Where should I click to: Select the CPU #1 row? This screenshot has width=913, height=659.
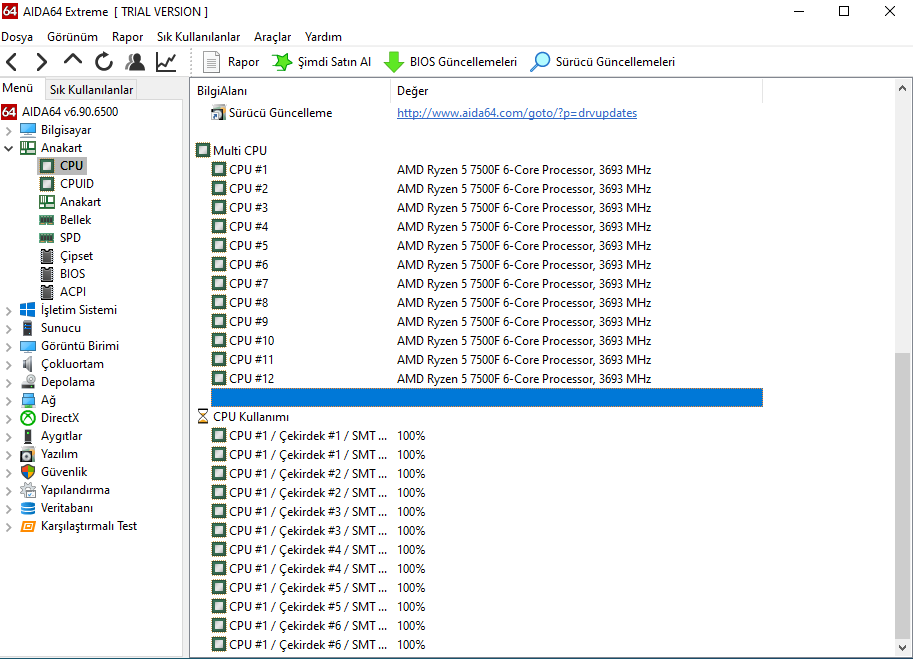point(486,170)
